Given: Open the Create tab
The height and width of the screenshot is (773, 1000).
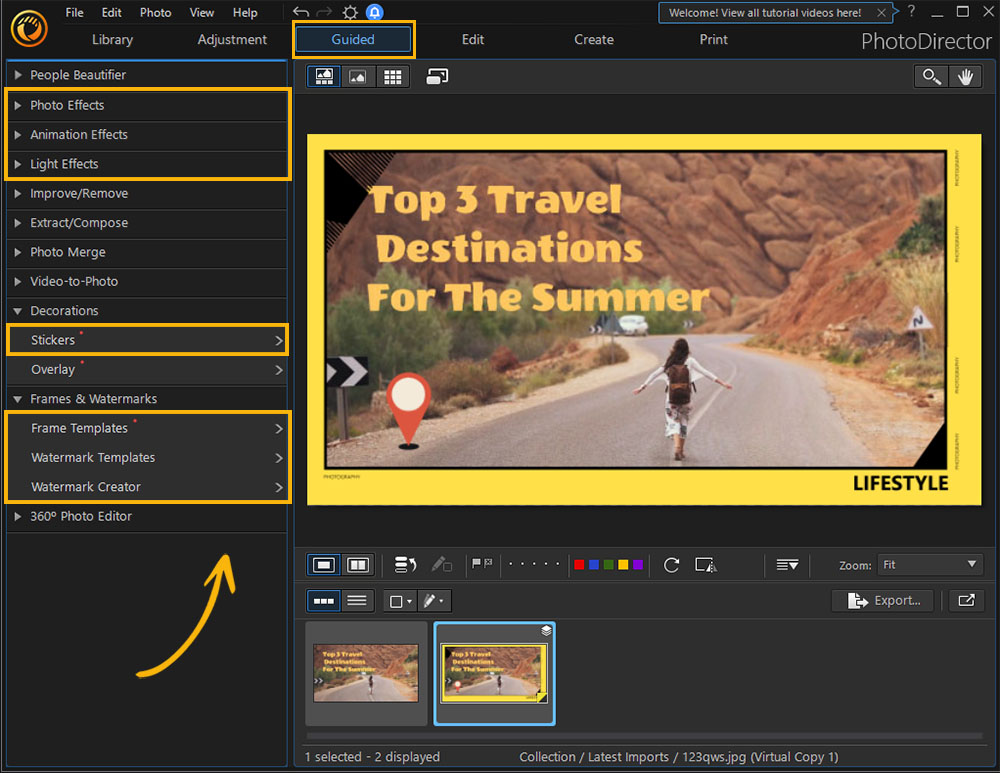Looking at the screenshot, I should [593, 39].
